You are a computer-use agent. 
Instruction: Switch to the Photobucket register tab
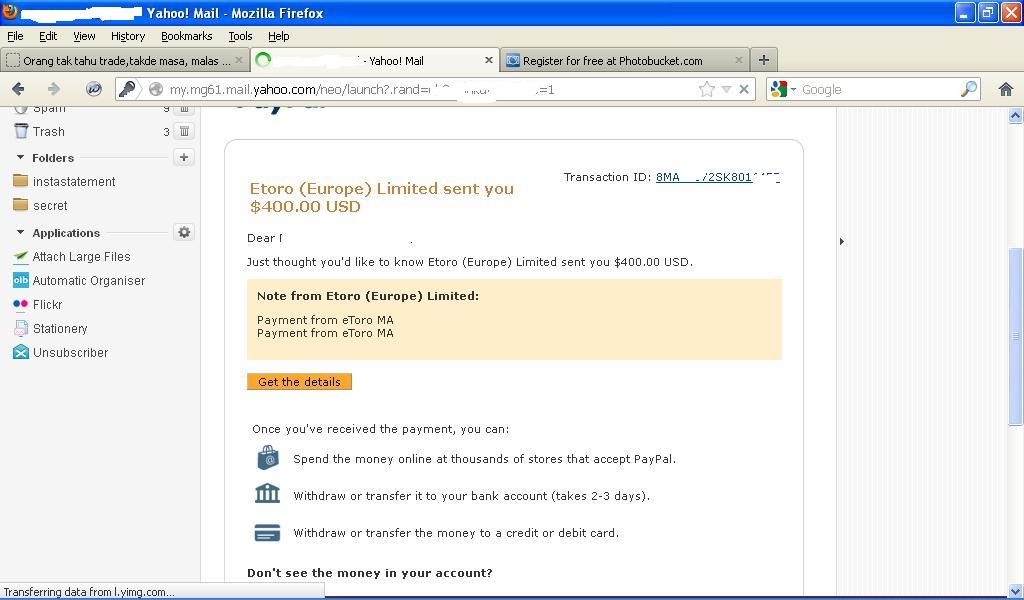[625, 61]
